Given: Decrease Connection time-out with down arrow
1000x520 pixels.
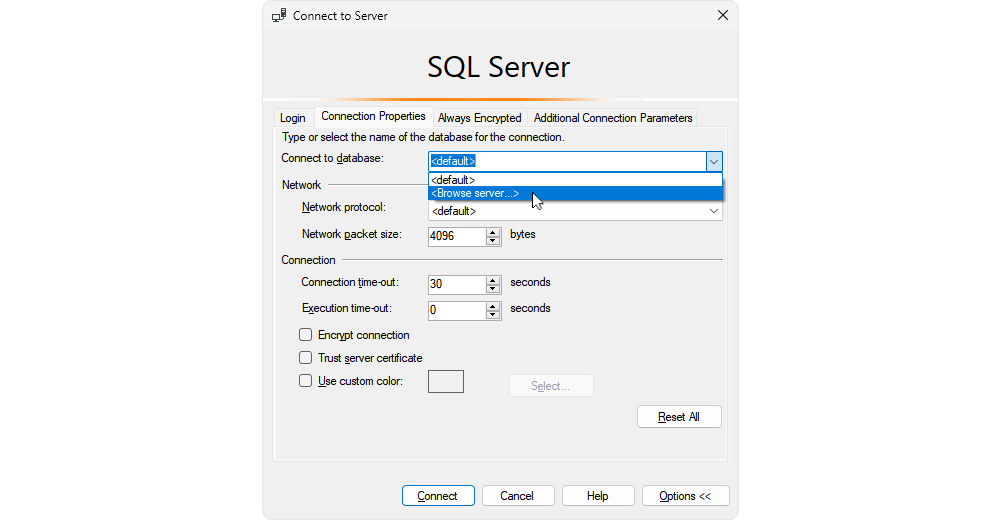Looking at the screenshot, I should (x=492, y=289).
